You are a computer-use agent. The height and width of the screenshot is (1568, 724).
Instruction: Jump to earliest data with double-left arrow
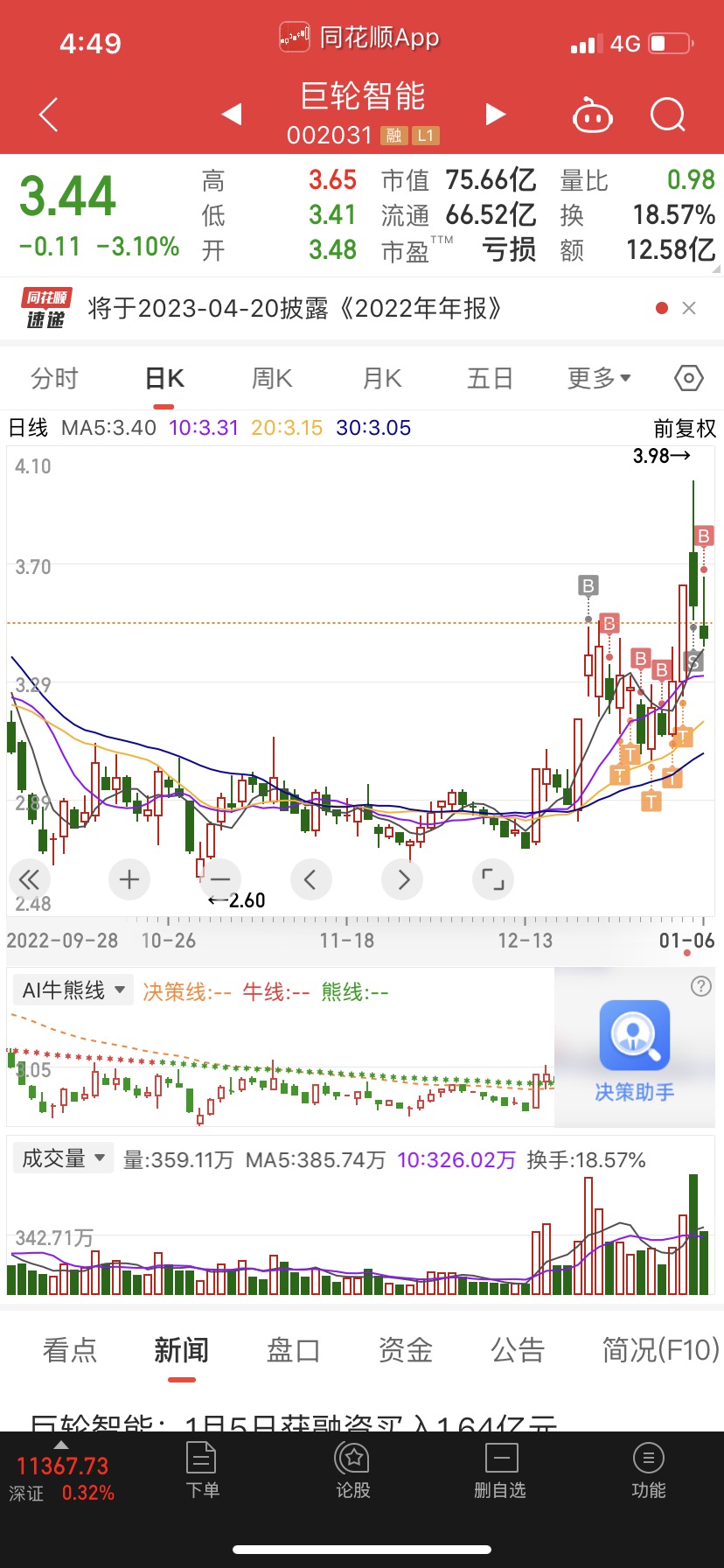tap(29, 879)
